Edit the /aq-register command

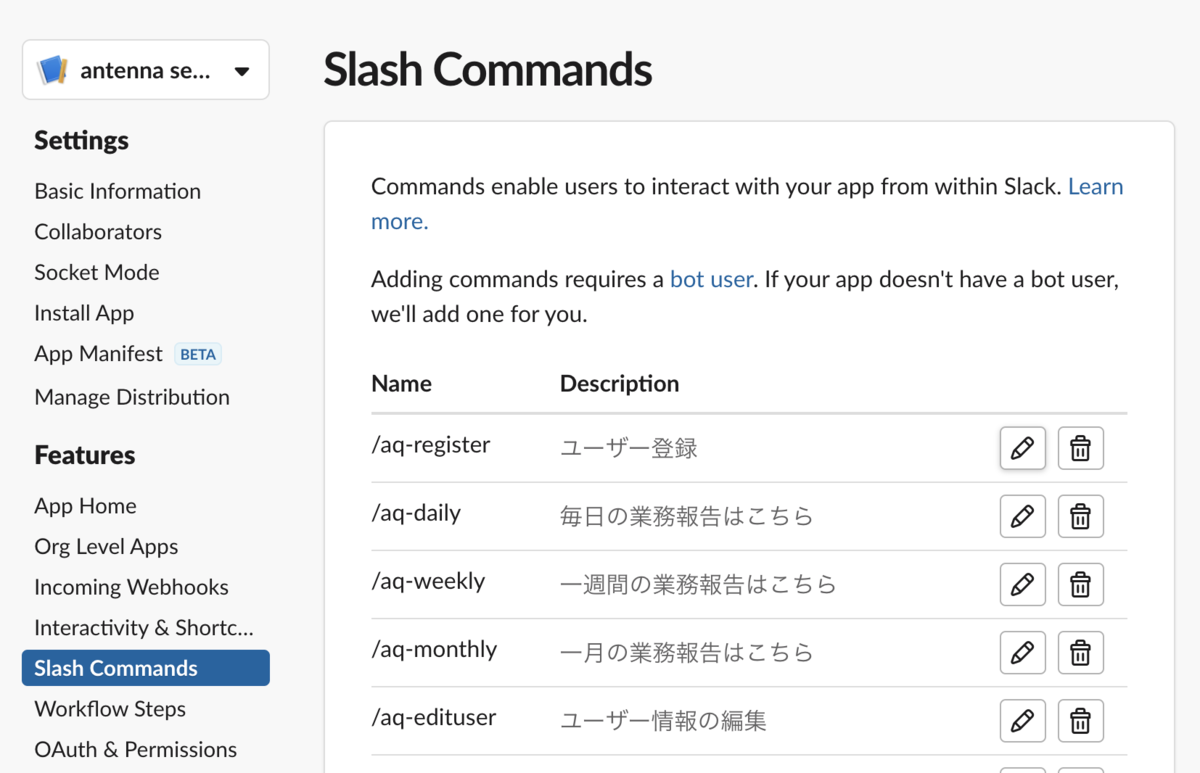(x=1022, y=448)
